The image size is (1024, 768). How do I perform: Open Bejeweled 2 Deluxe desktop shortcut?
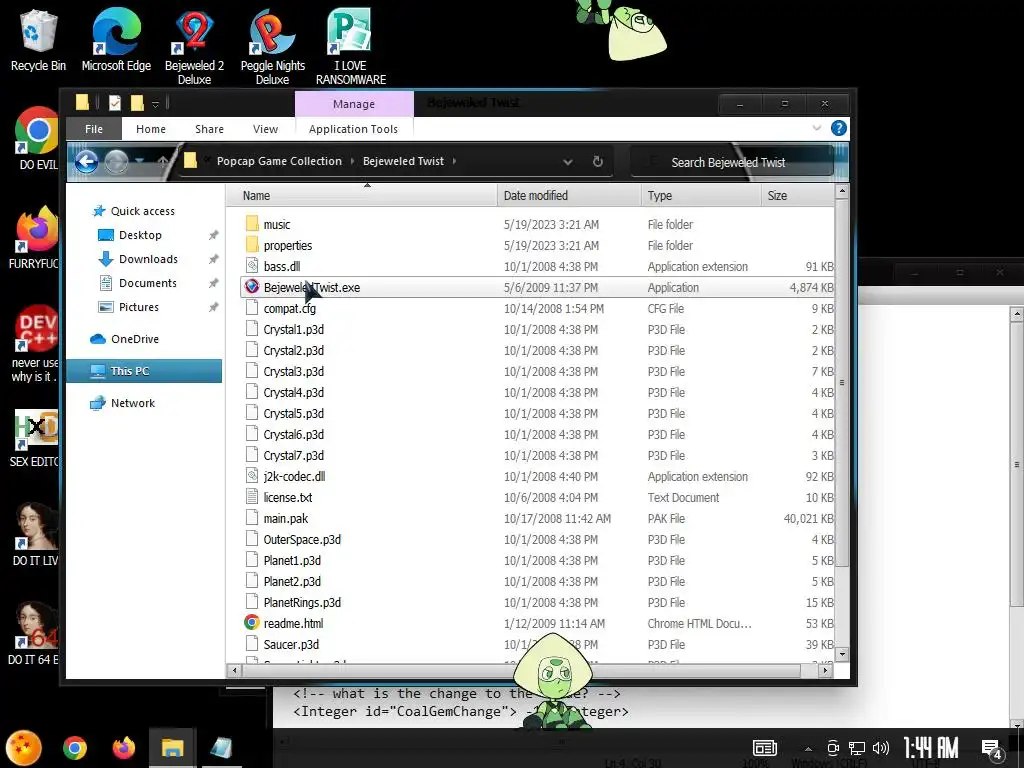pos(194,47)
